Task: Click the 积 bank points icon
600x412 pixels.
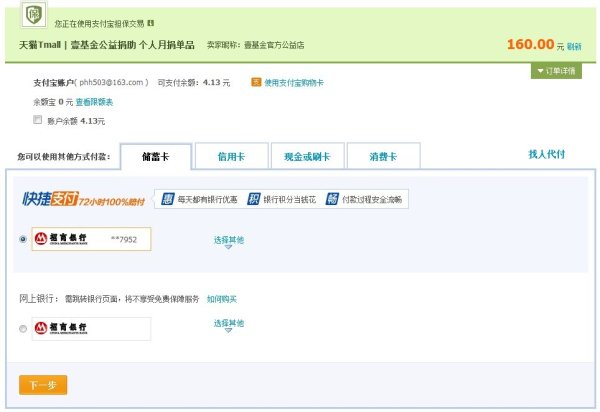Action: coord(254,200)
